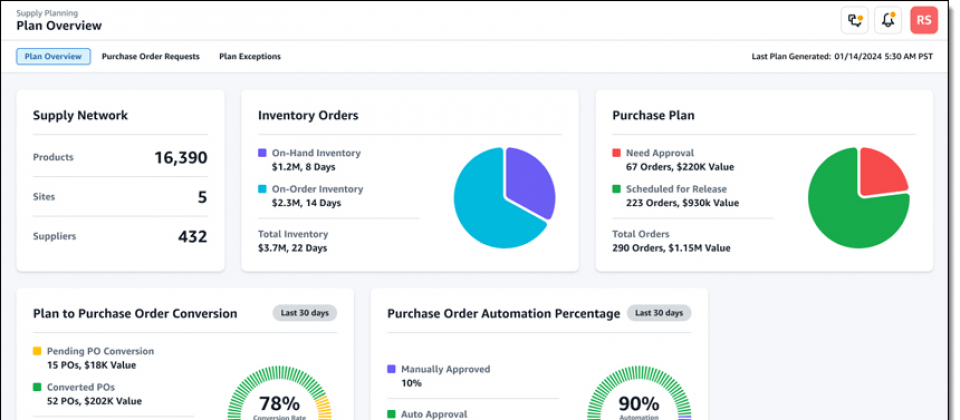Viewport: 960px width, 420px height.
Task: Click the purple On-Hand Inventory legend swatch
Action: (262, 153)
